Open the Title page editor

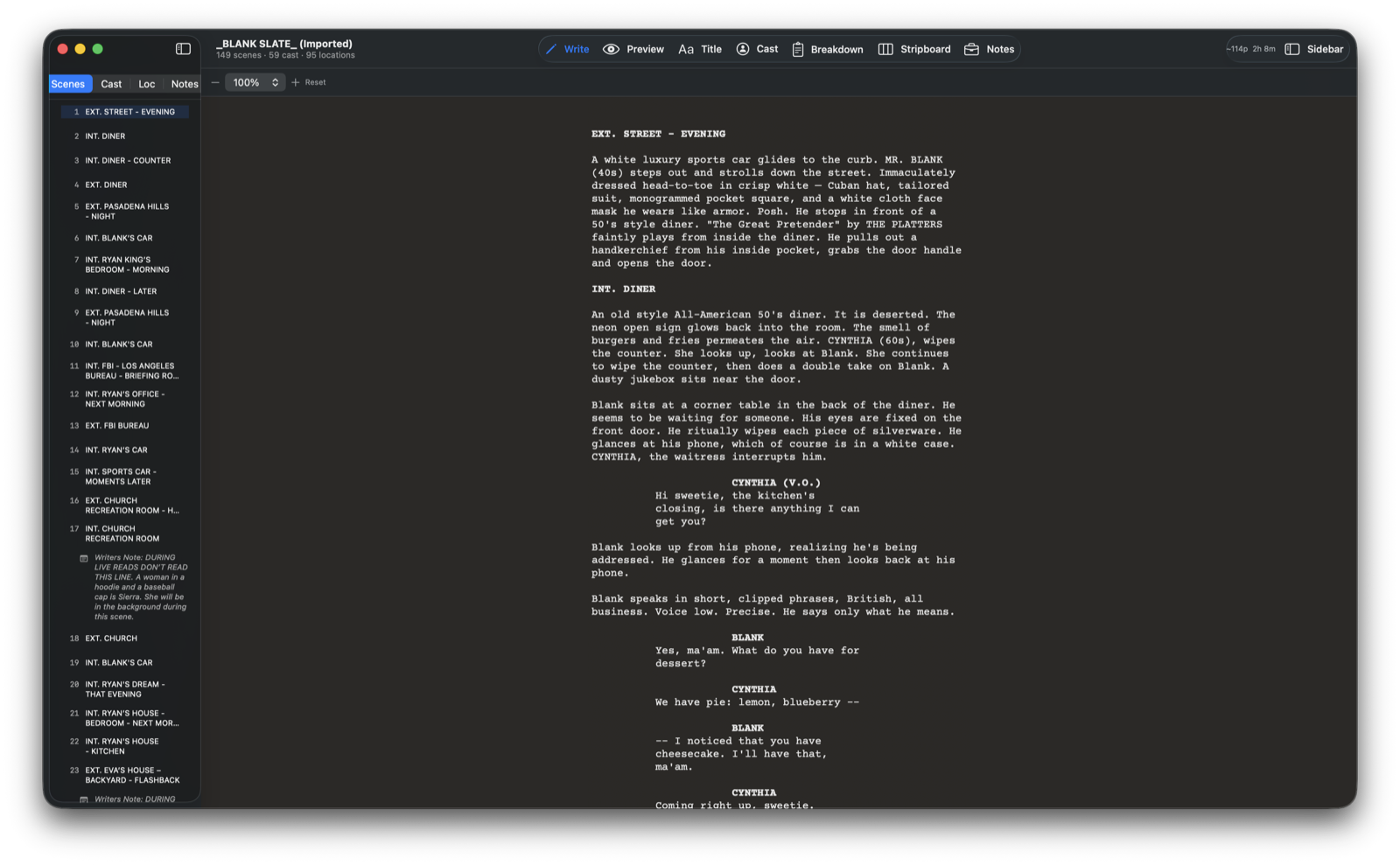click(x=700, y=49)
